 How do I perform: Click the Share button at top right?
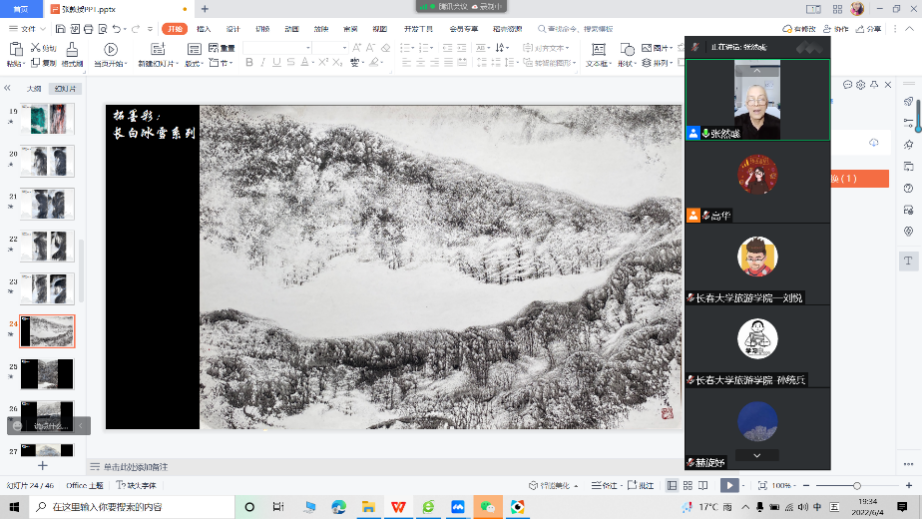click(x=868, y=29)
